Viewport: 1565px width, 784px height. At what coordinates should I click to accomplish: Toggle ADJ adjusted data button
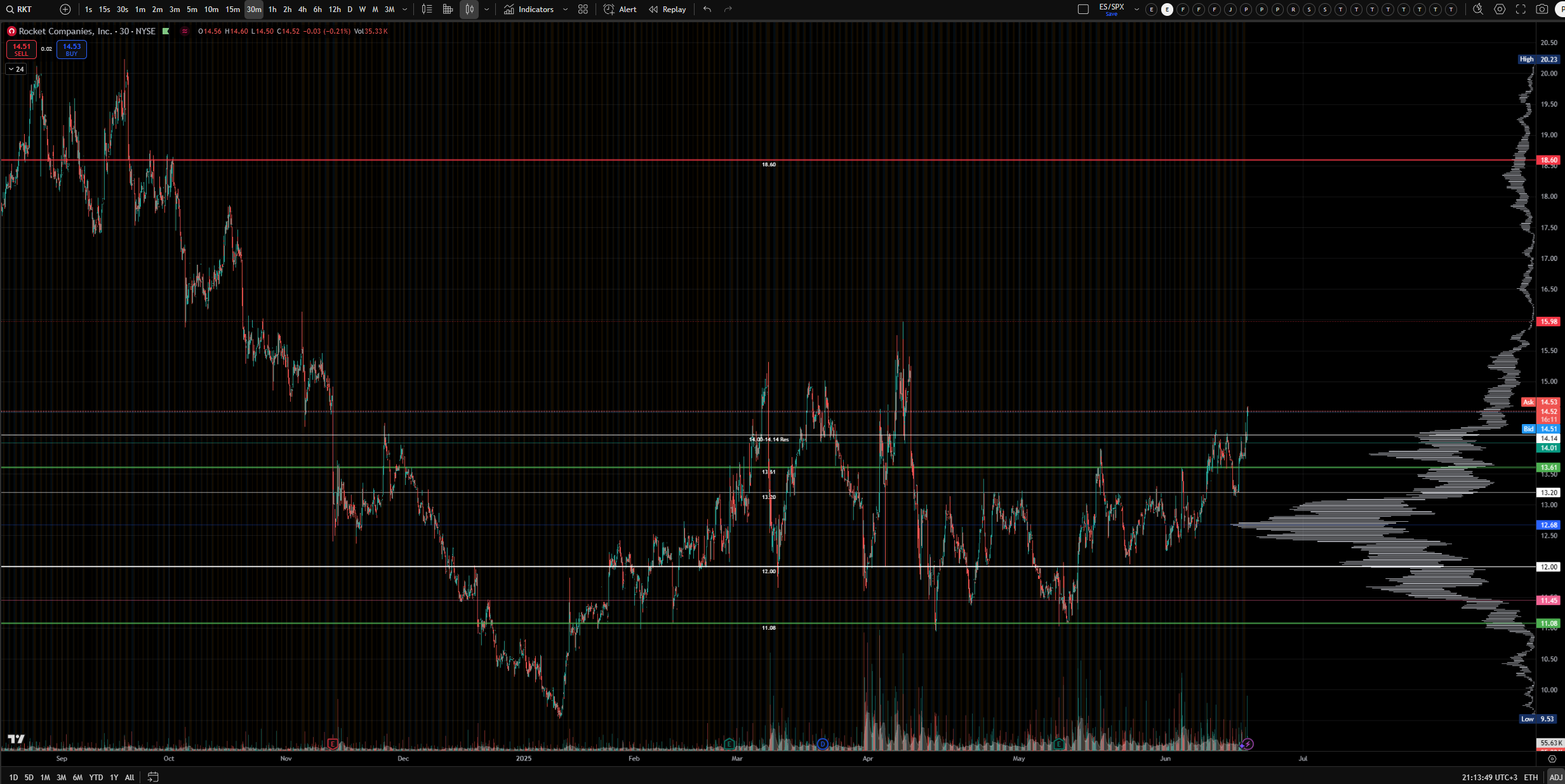pyautogui.click(x=1555, y=777)
